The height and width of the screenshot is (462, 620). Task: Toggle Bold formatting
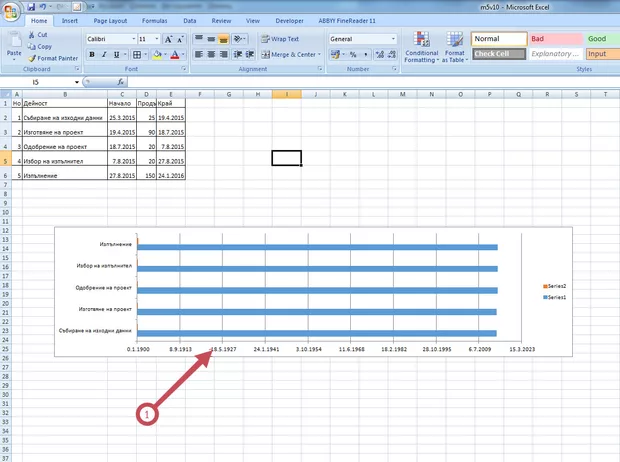92,54
